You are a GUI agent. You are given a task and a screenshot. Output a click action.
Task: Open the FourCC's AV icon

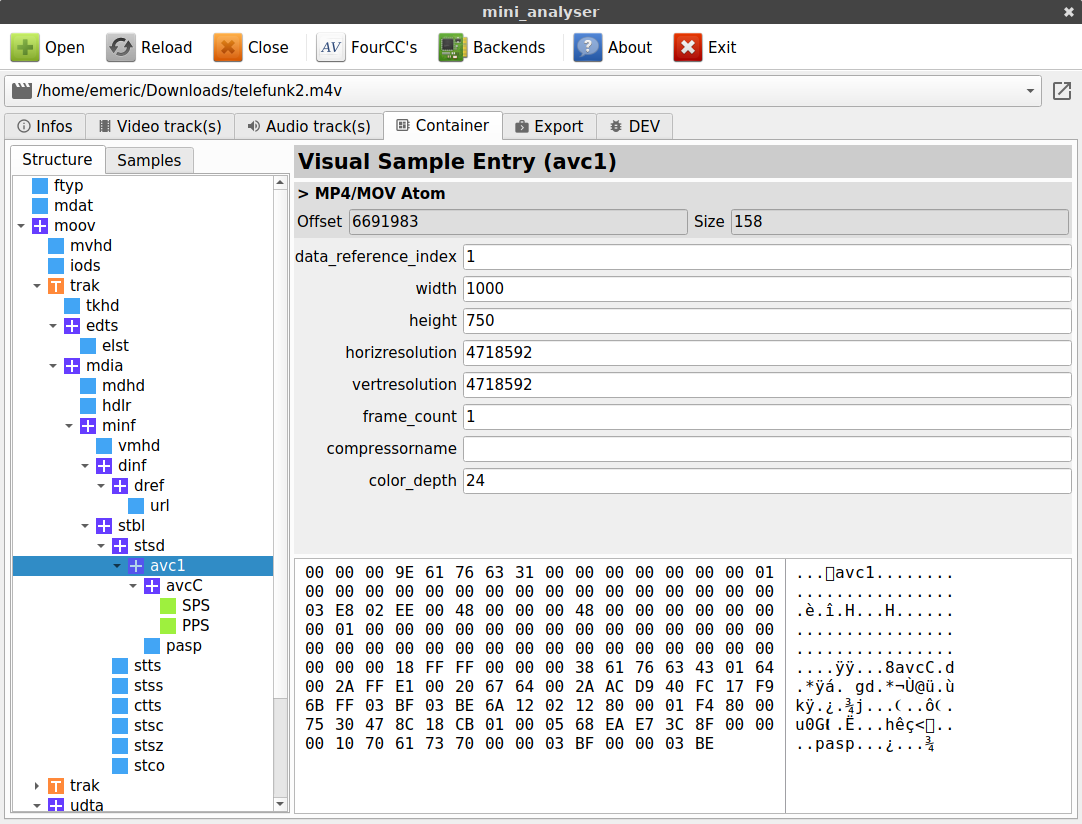coord(331,48)
